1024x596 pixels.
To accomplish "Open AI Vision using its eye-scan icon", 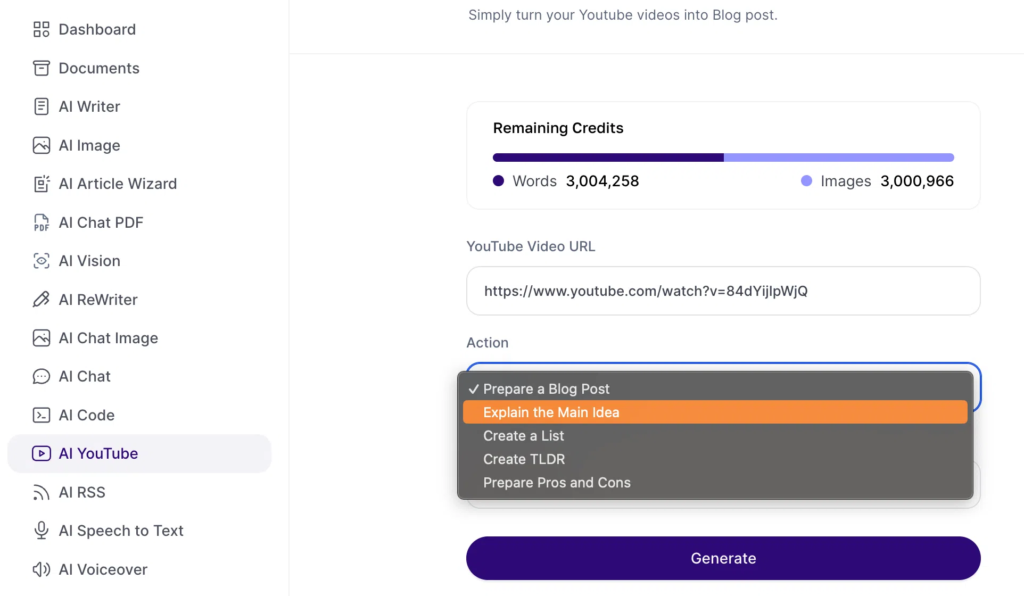I will (x=41, y=261).
